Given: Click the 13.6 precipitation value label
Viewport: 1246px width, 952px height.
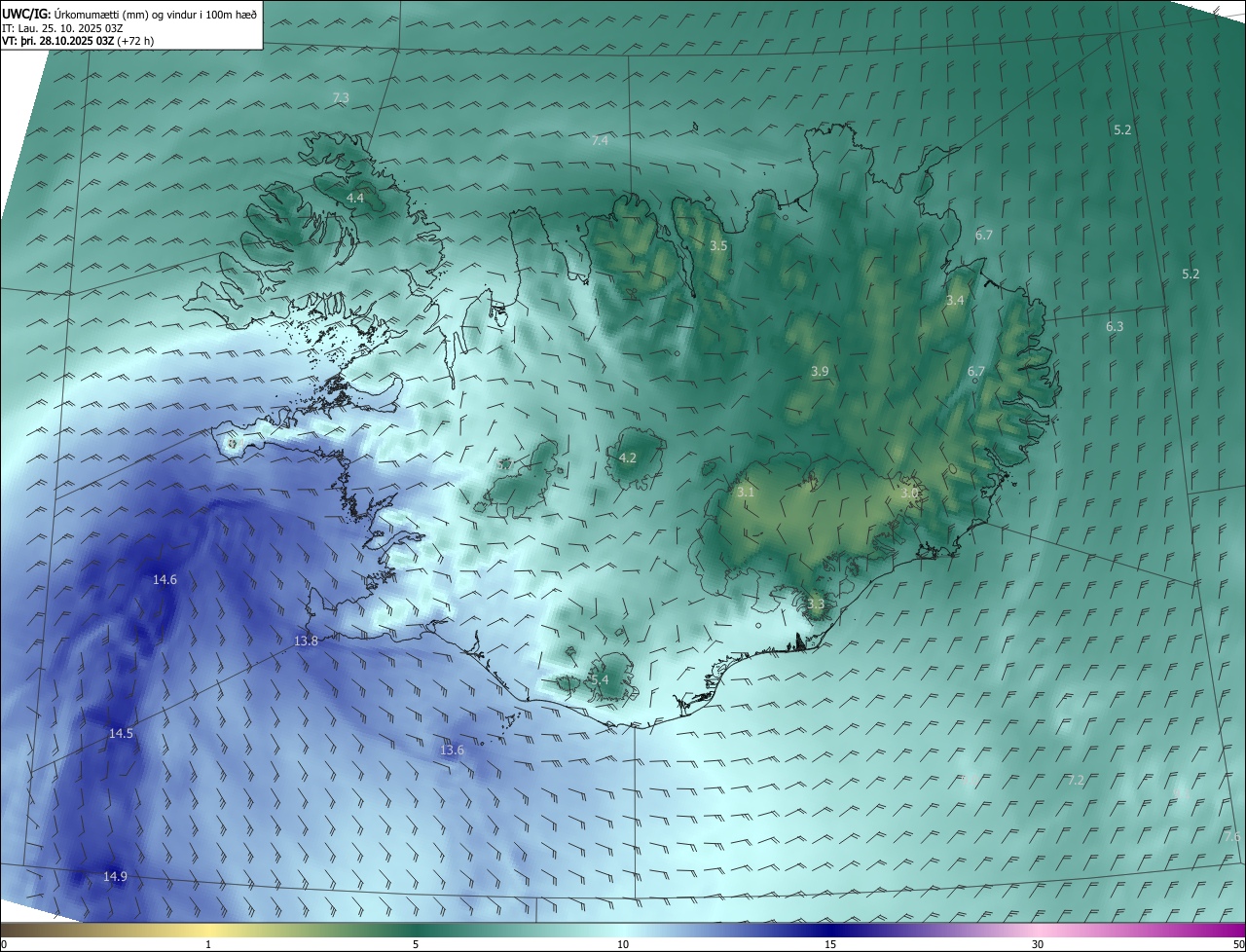Looking at the screenshot, I should click(x=452, y=751).
